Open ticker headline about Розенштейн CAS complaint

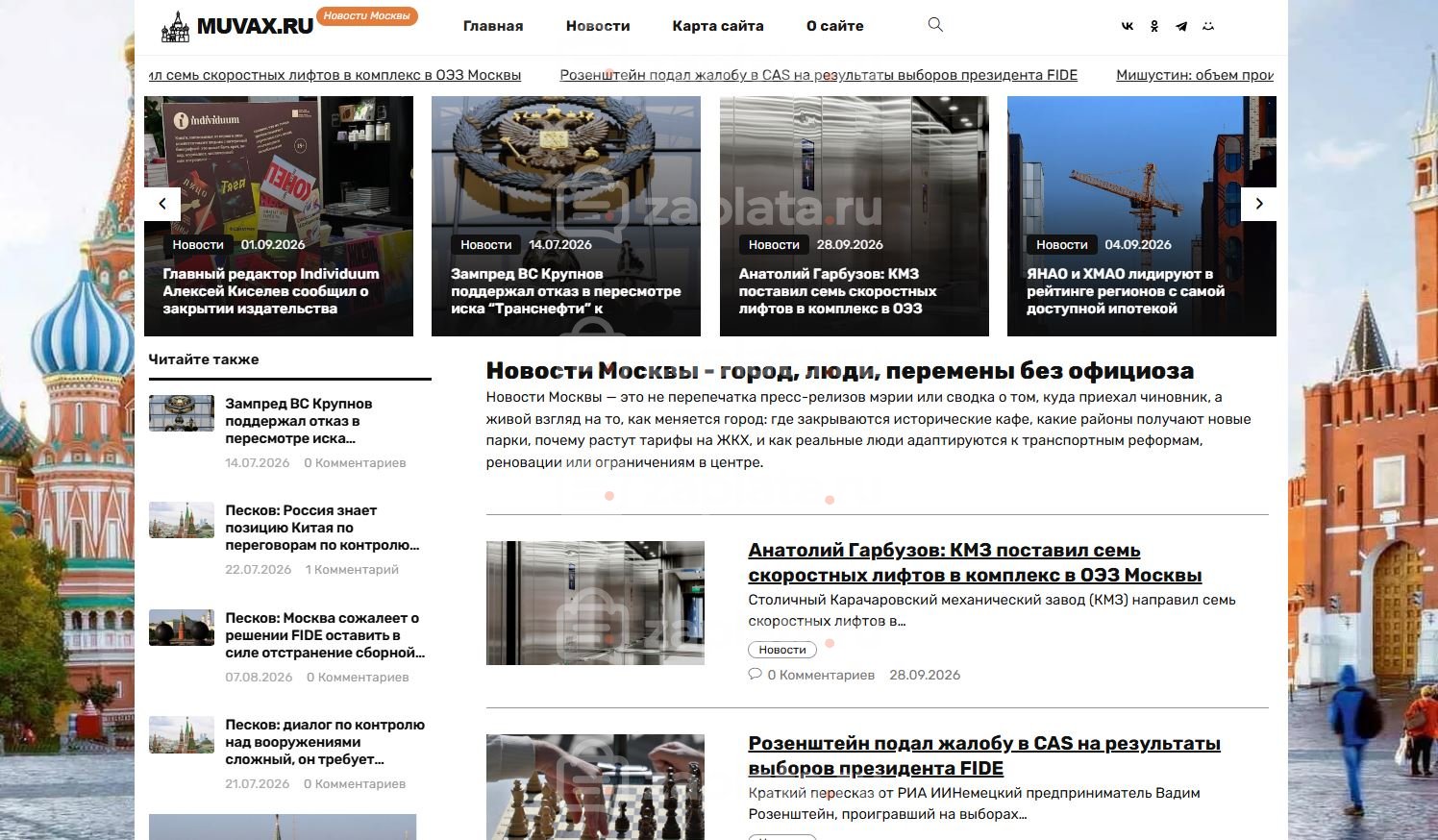click(x=819, y=75)
